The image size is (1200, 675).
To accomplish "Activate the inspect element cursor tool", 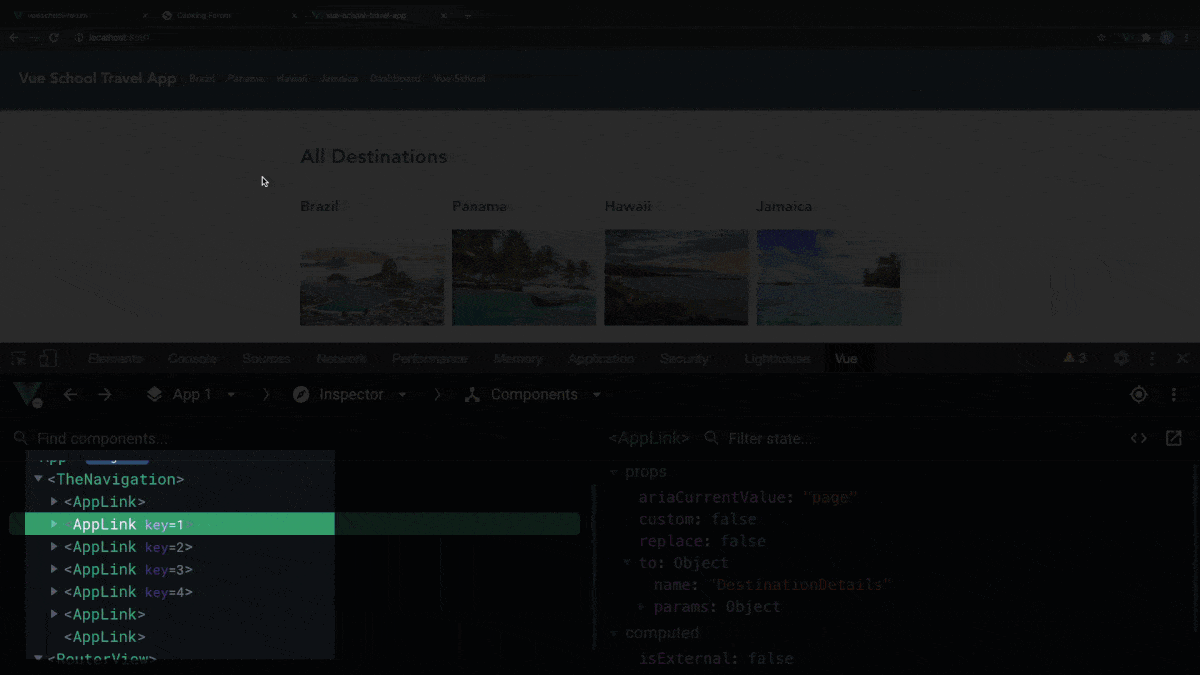I will tap(17, 357).
